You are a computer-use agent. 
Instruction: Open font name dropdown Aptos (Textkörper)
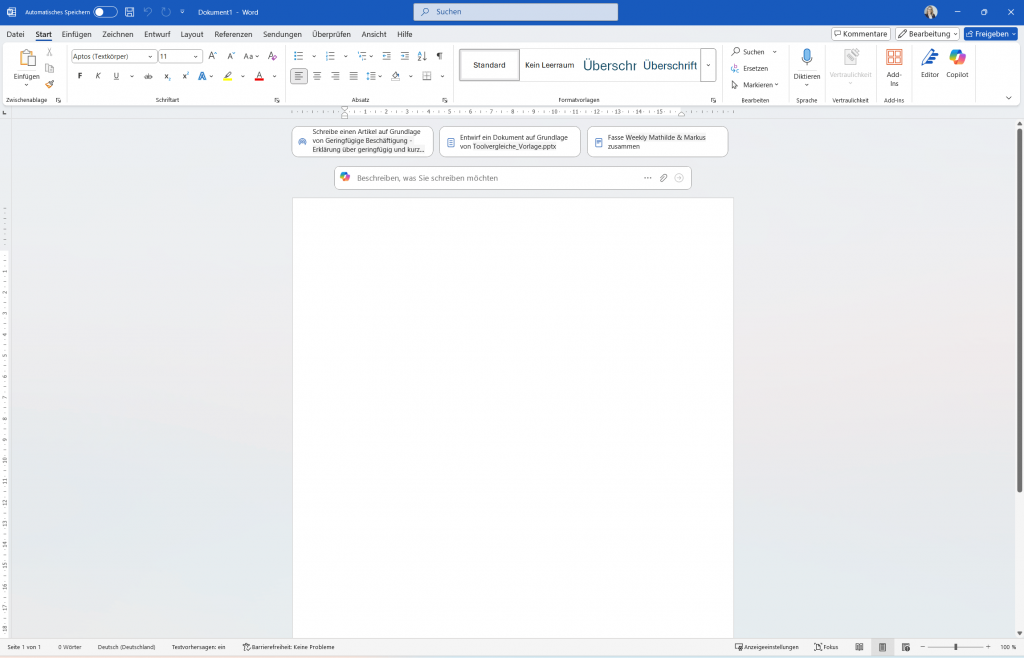point(150,57)
